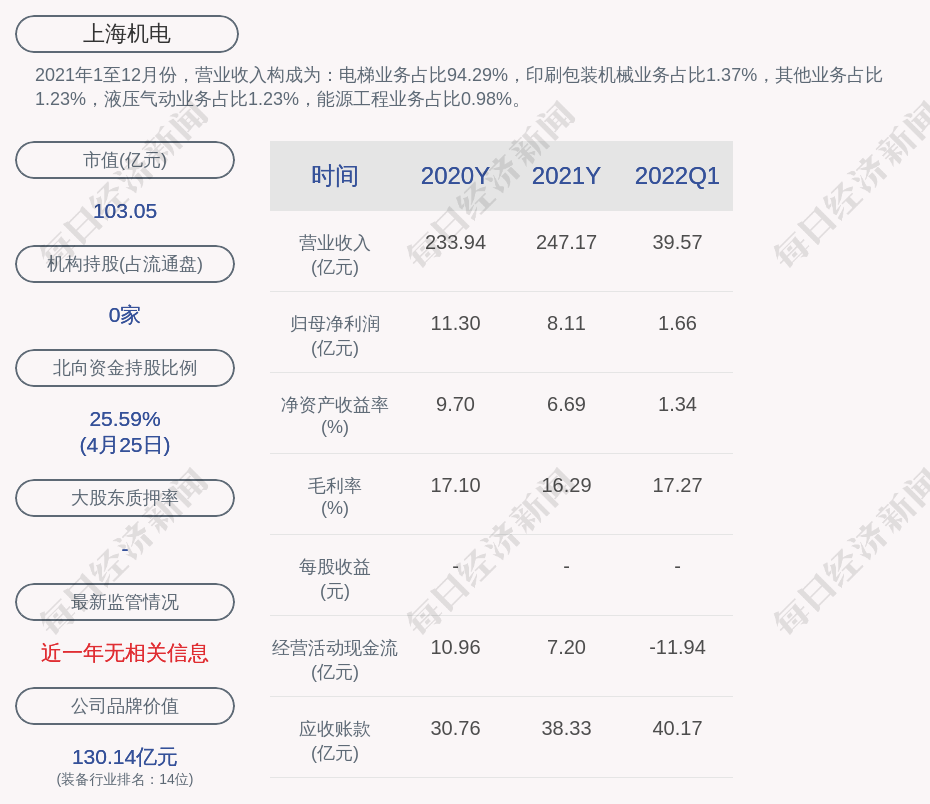Select the 归母净利润(亿元) row label

[335, 336]
